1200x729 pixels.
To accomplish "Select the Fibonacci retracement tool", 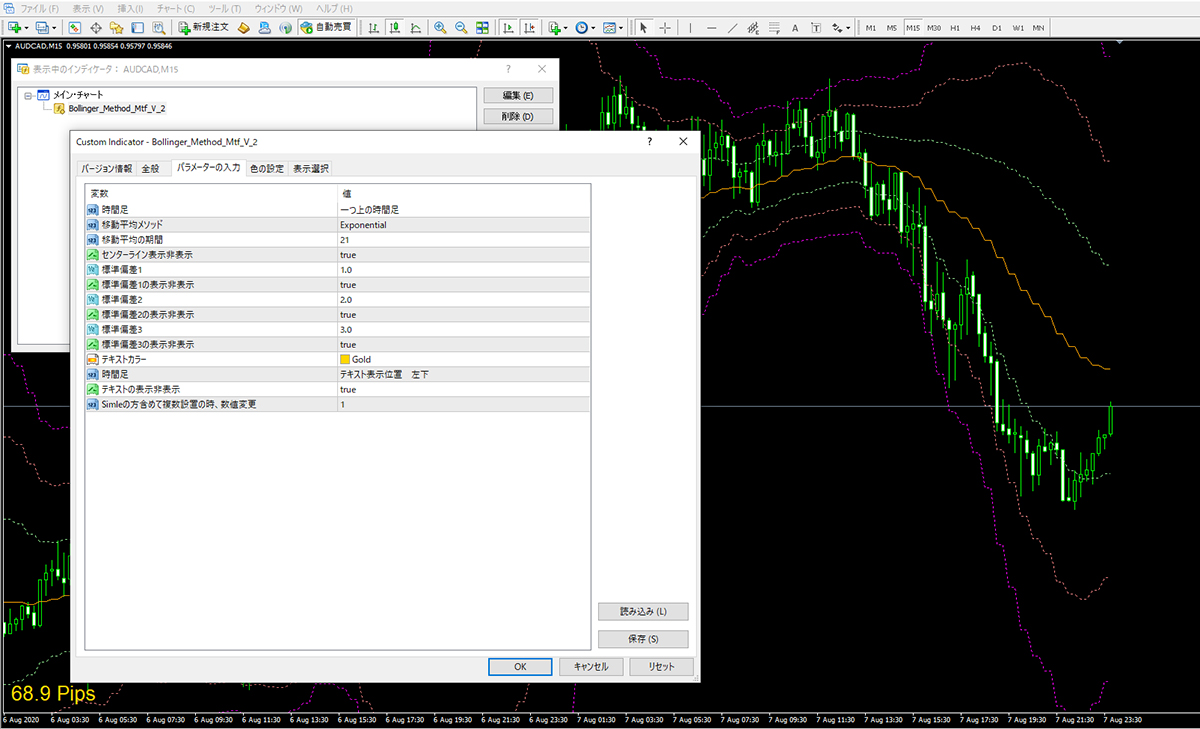I will 774,27.
